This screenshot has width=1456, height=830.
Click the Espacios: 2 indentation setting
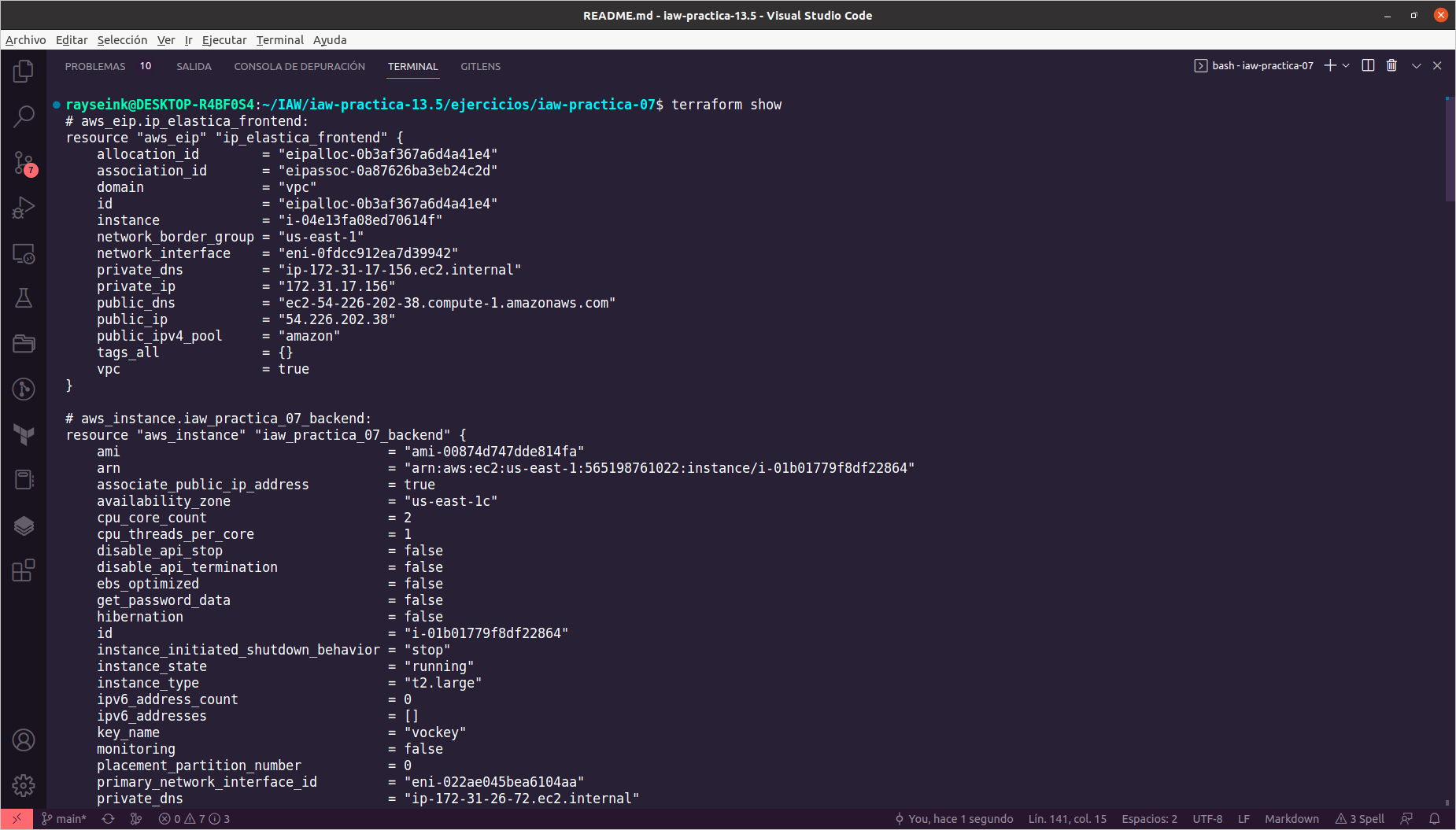1149,819
